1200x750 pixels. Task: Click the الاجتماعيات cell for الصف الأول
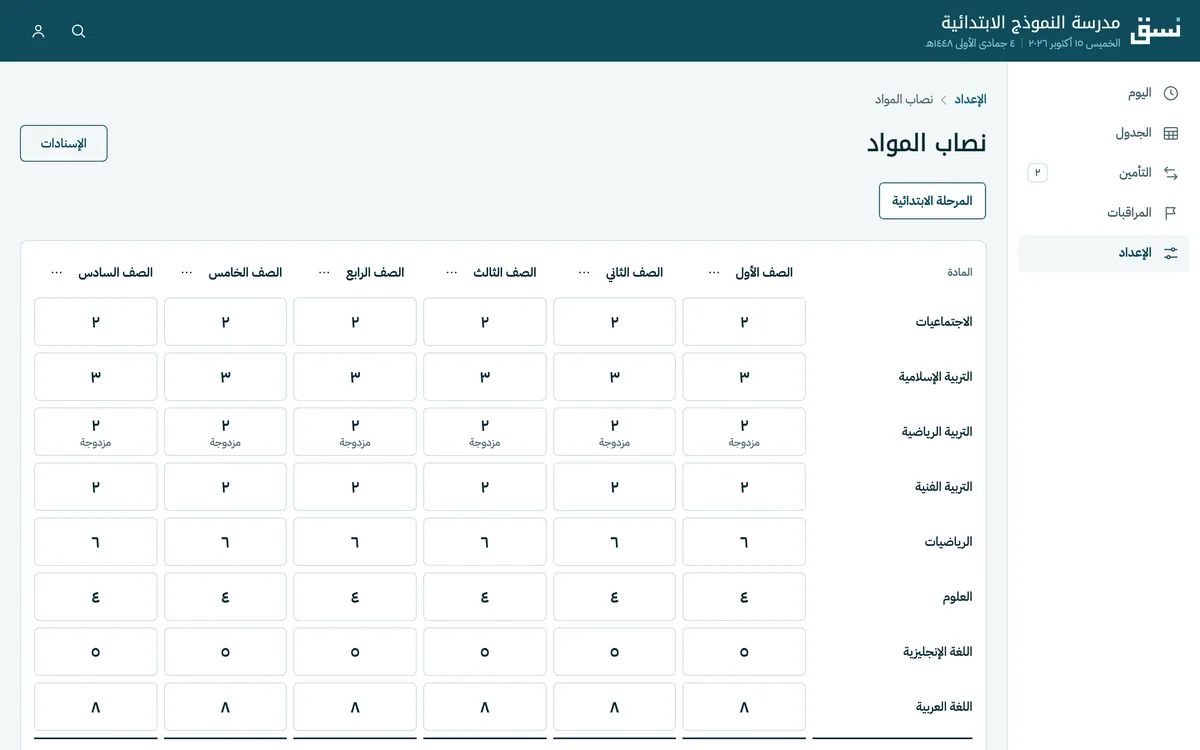[x=744, y=322]
